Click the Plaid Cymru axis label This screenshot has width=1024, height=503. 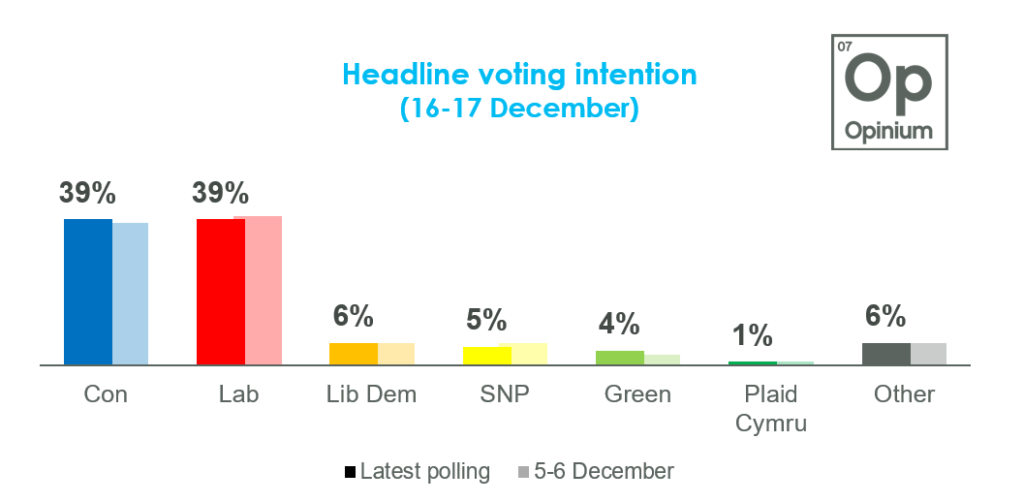point(771,408)
